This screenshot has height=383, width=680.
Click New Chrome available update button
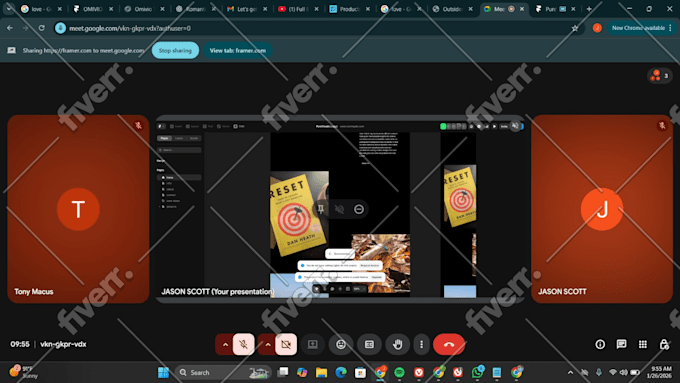(x=642, y=28)
